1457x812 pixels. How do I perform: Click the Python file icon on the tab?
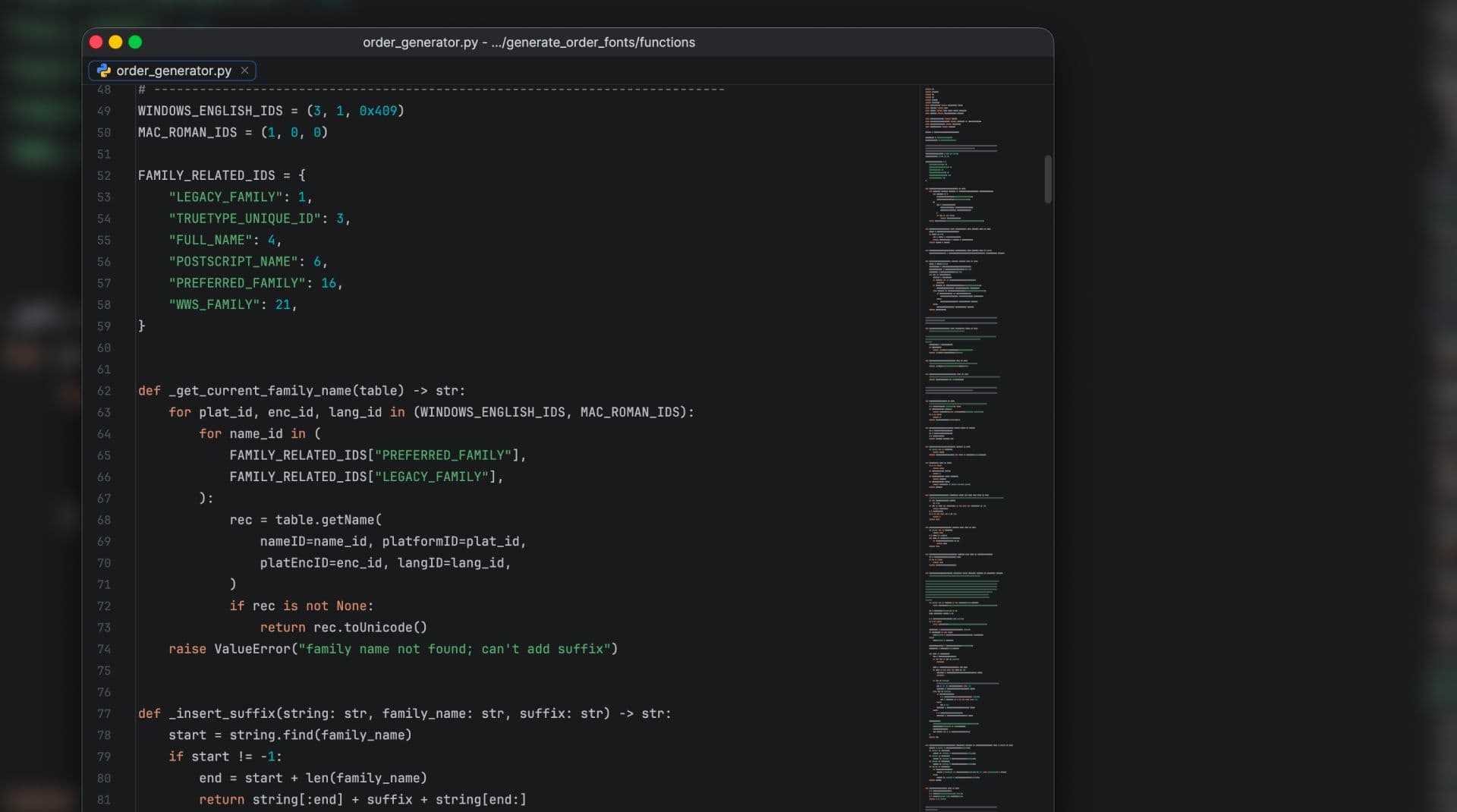(x=104, y=71)
